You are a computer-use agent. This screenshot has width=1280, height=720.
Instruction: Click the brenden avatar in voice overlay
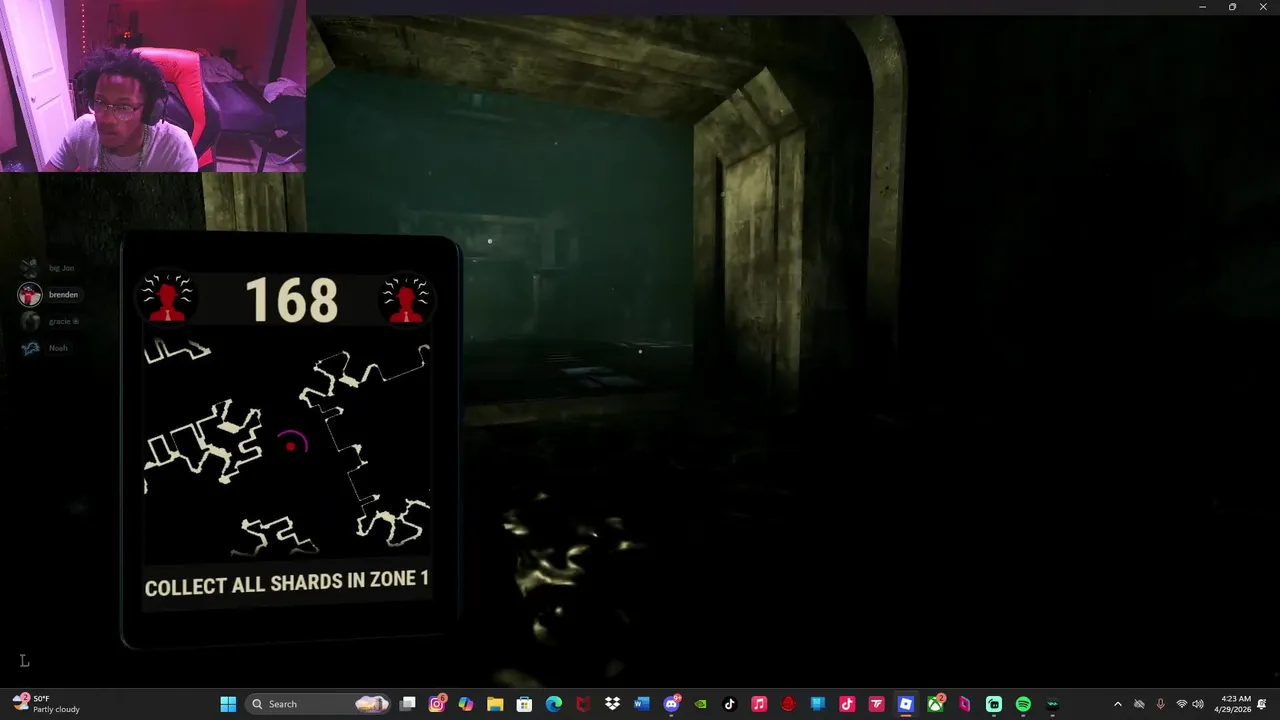tap(30, 294)
